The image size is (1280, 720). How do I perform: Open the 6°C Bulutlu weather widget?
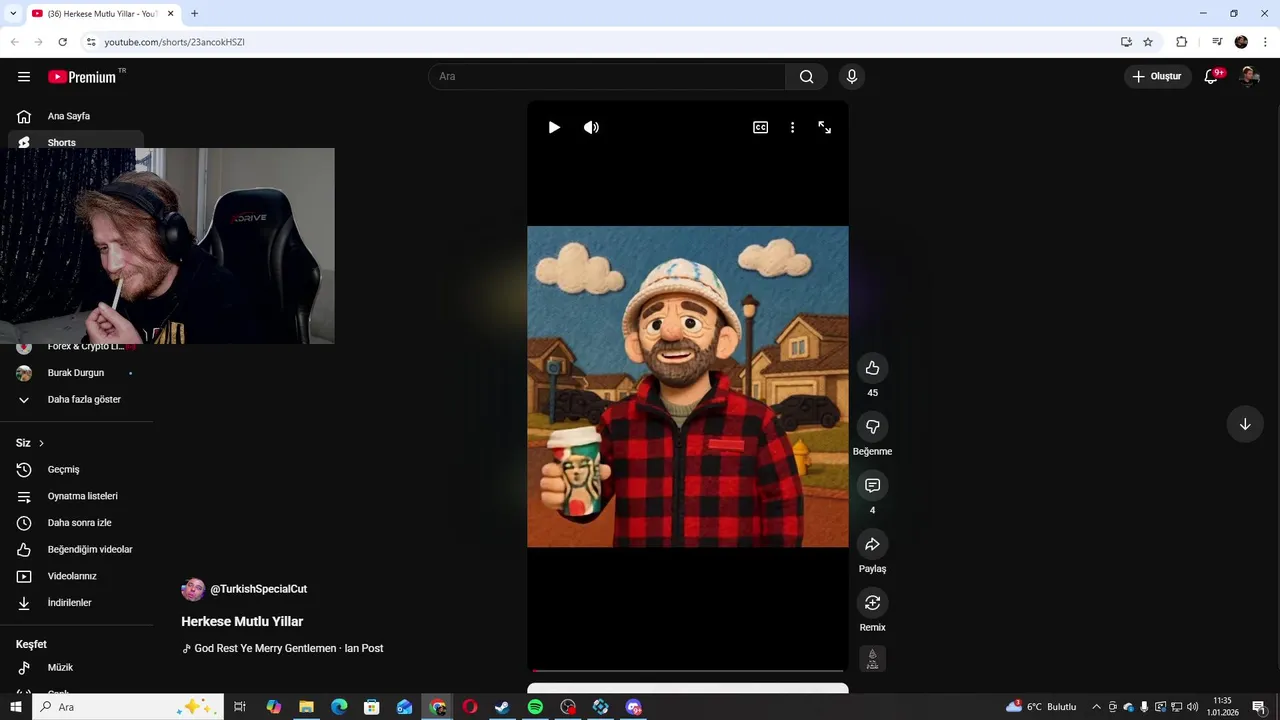coord(1043,707)
